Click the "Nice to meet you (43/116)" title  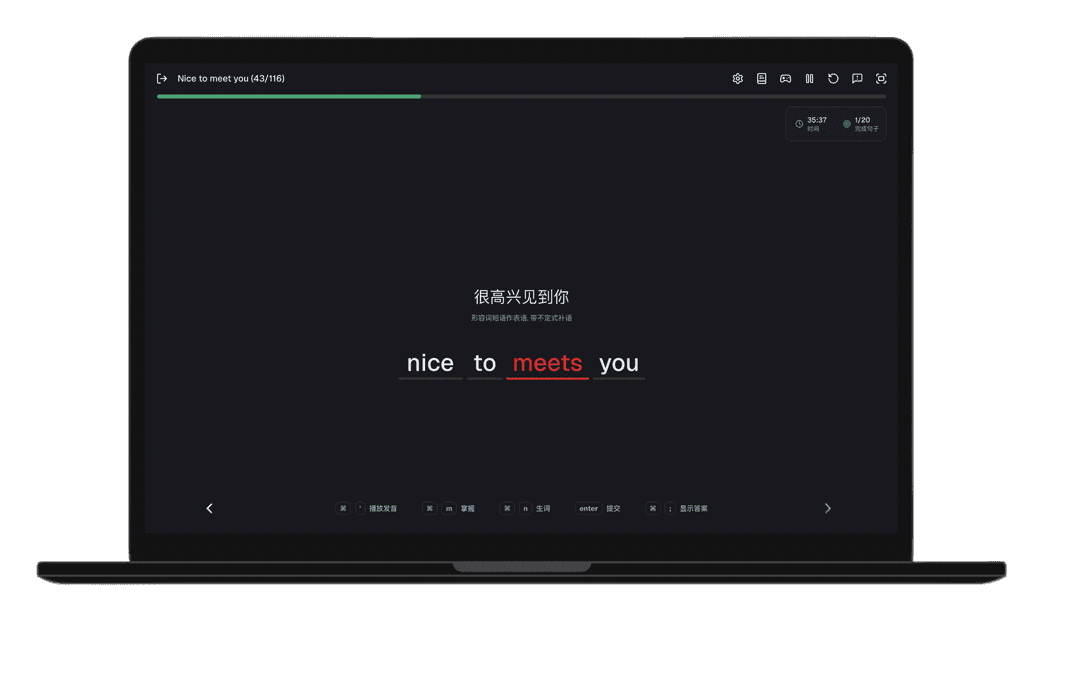231,79
